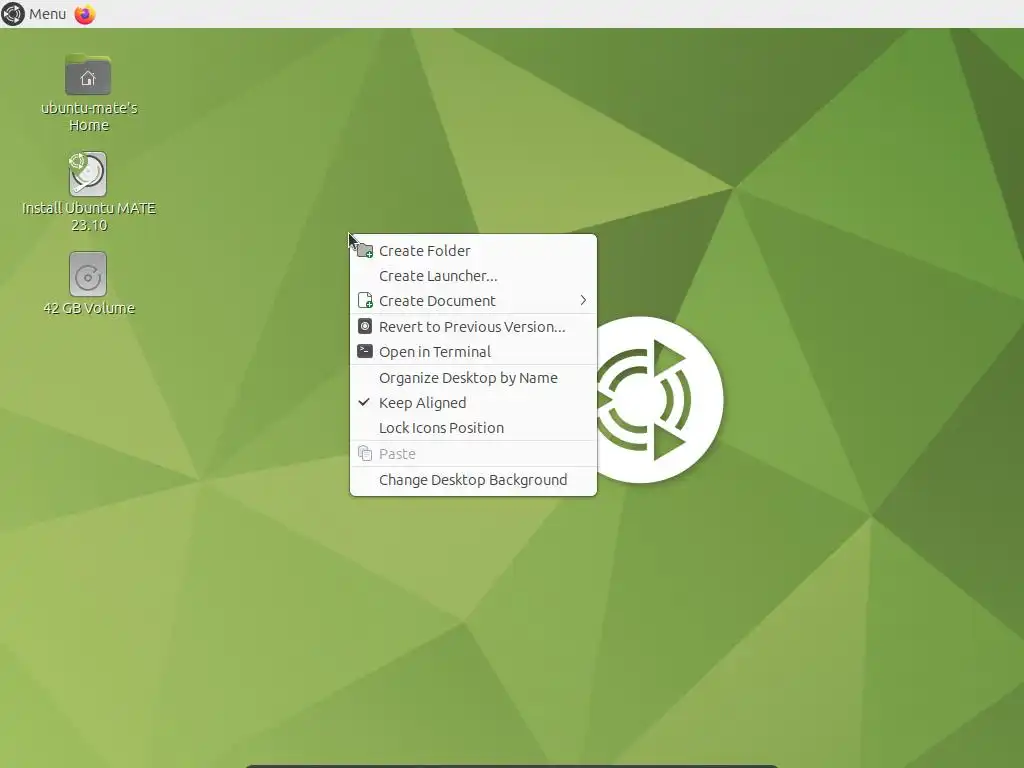The width and height of the screenshot is (1024, 768).
Task: Select the 42 GB Volume drive icon
Action: 88,274
